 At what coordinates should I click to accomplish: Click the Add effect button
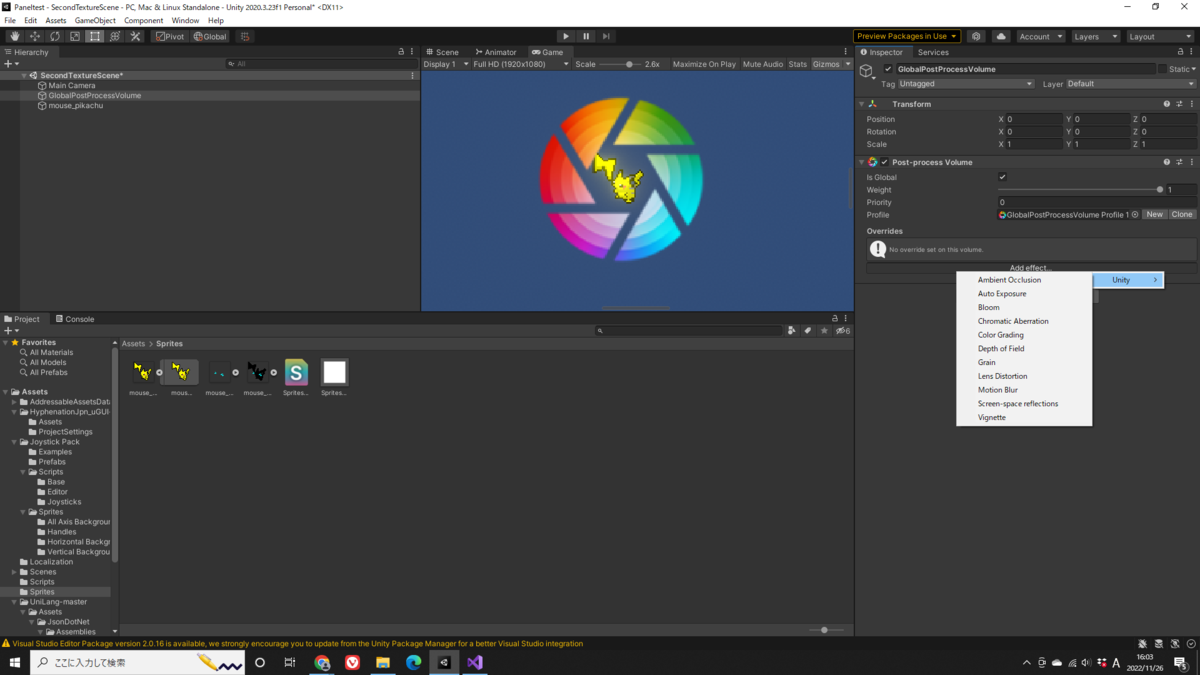click(1030, 268)
